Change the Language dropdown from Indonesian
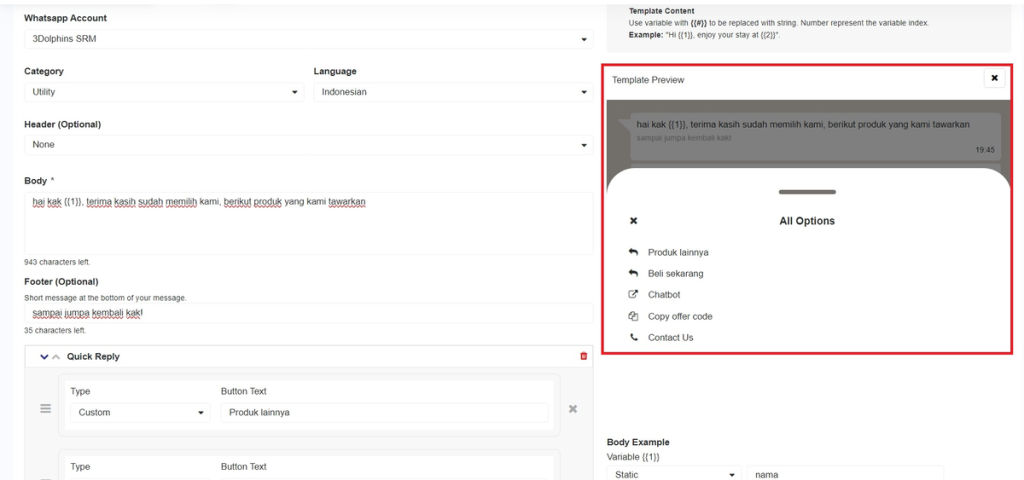 (x=453, y=92)
